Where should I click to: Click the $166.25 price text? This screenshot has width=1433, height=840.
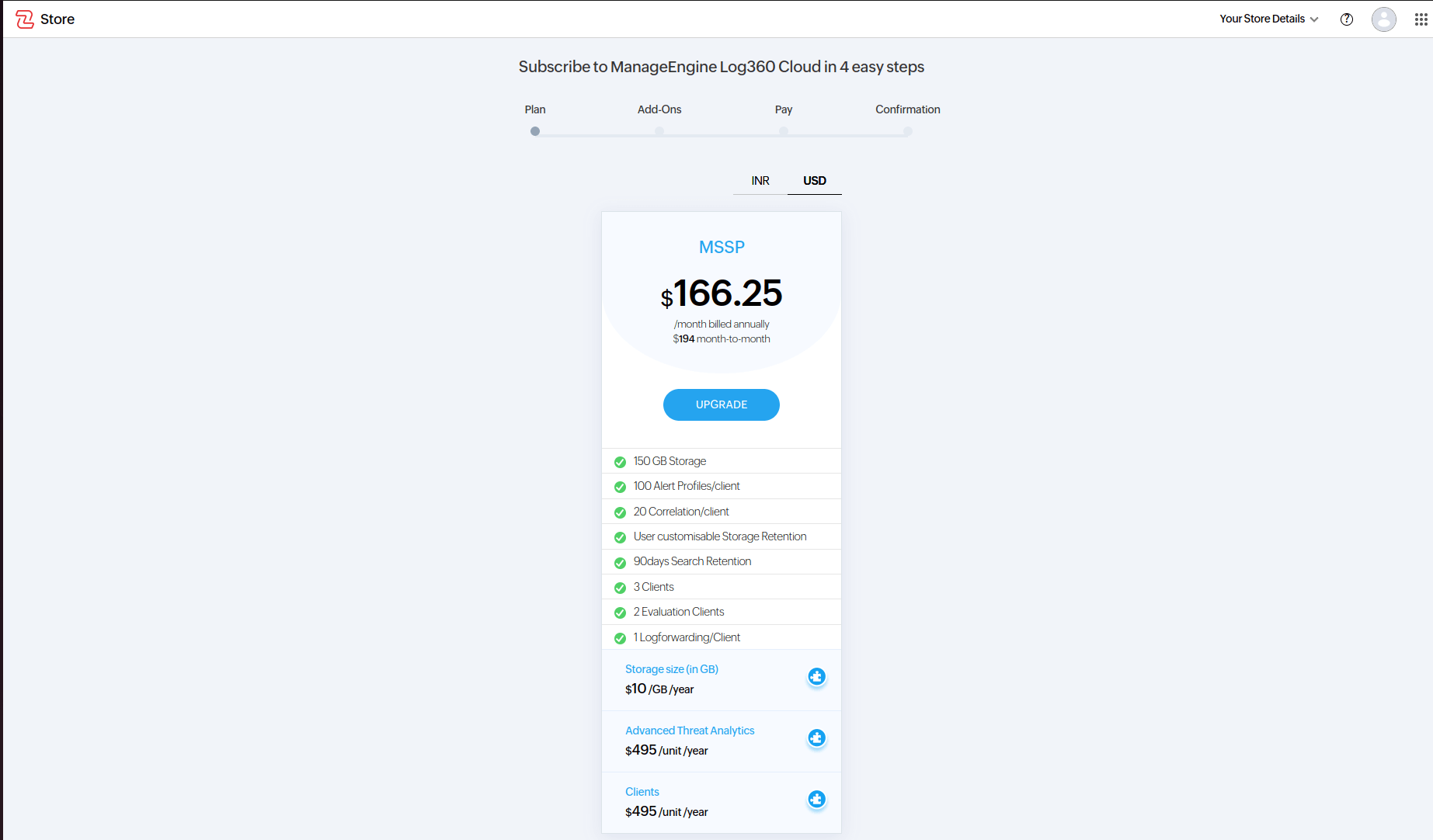click(x=722, y=293)
